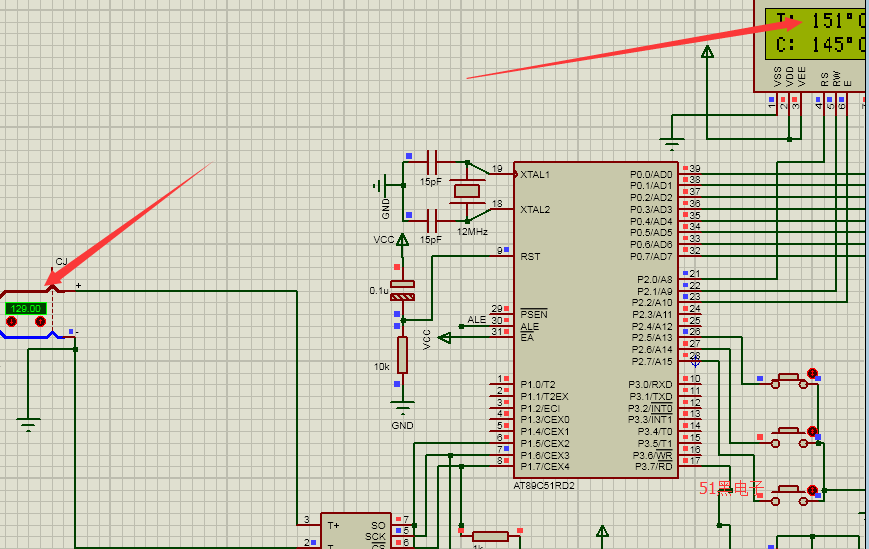Toggle the top push button's red actuator
The height and width of the screenshot is (549, 869).
pyautogui.click(x=812, y=374)
